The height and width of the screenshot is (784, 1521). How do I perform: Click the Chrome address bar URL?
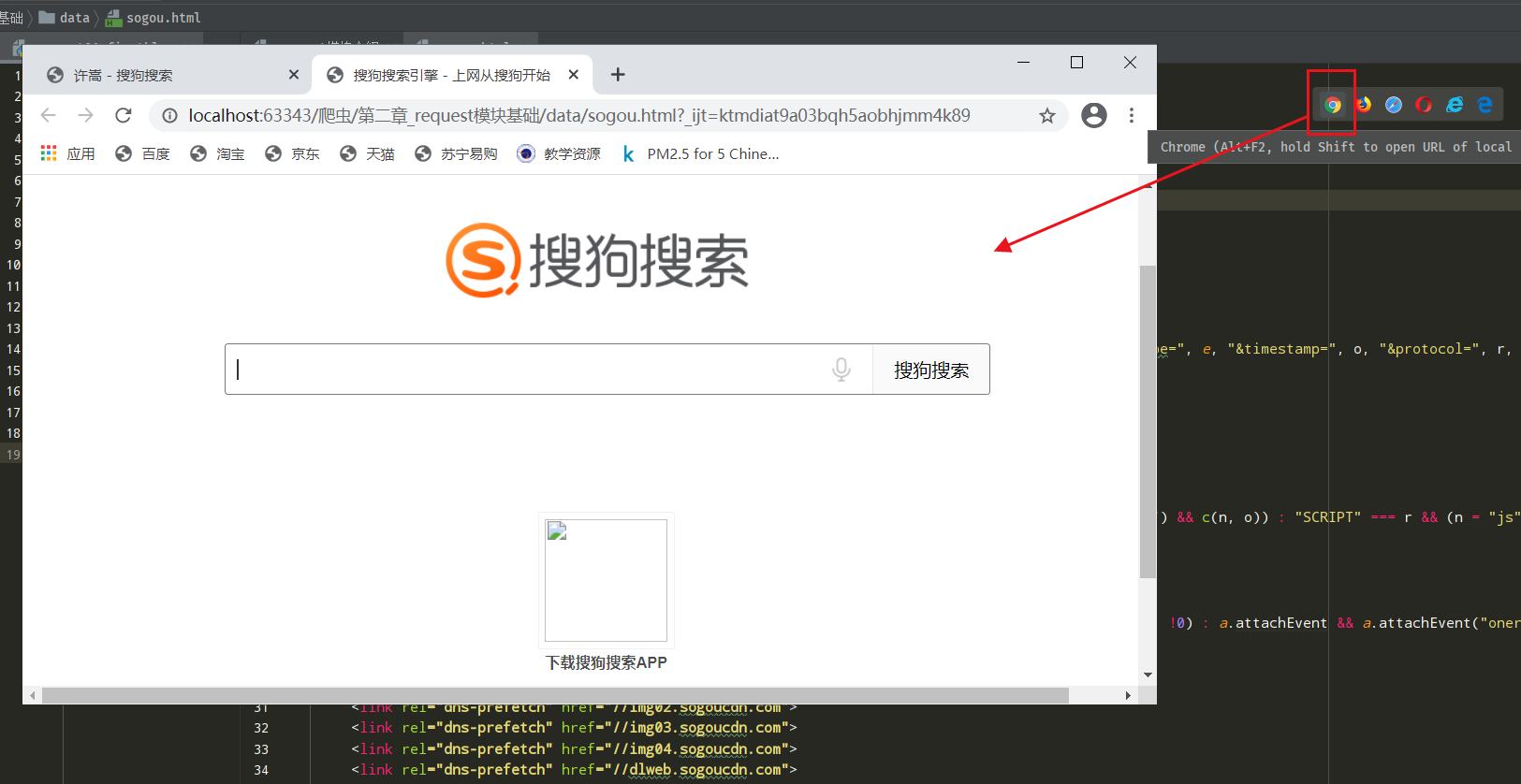pos(579,115)
